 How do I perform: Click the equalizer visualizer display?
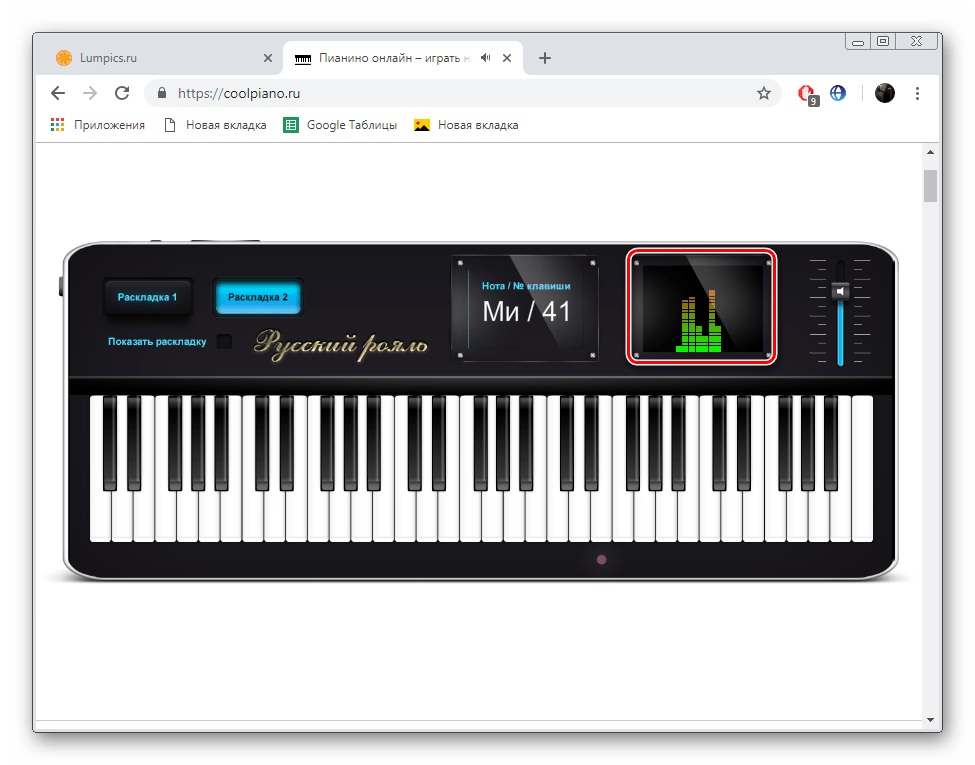(702, 307)
